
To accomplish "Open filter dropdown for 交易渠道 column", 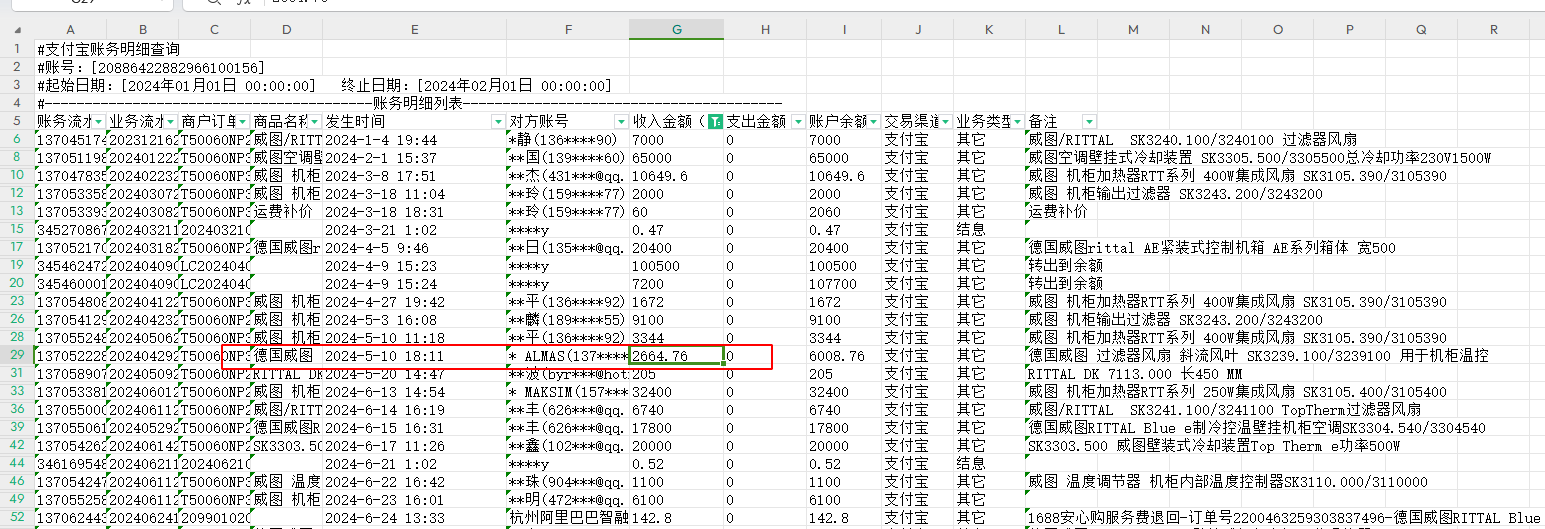I will 945,122.
